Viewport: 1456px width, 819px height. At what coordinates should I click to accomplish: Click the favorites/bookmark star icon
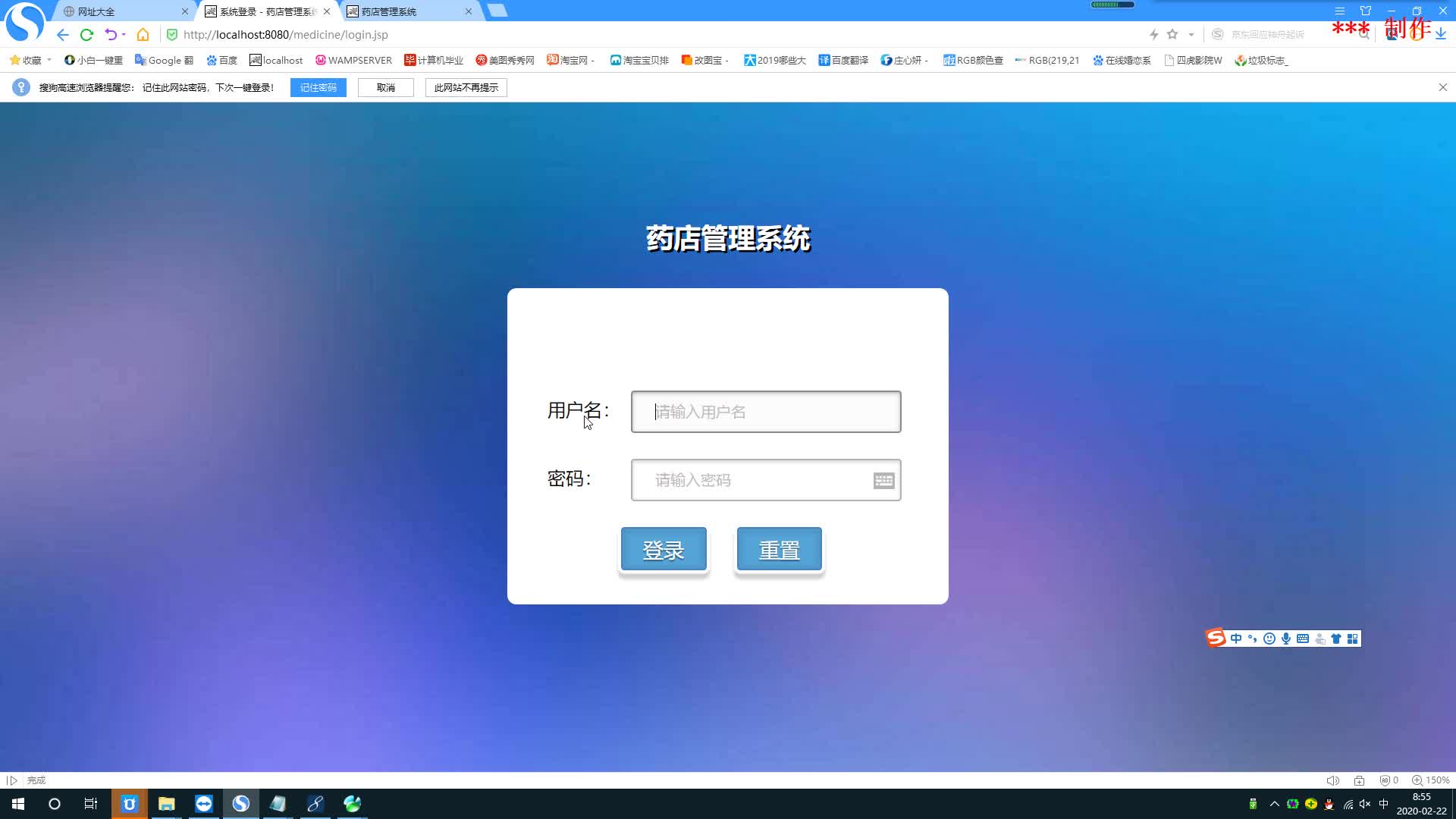click(1173, 34)
